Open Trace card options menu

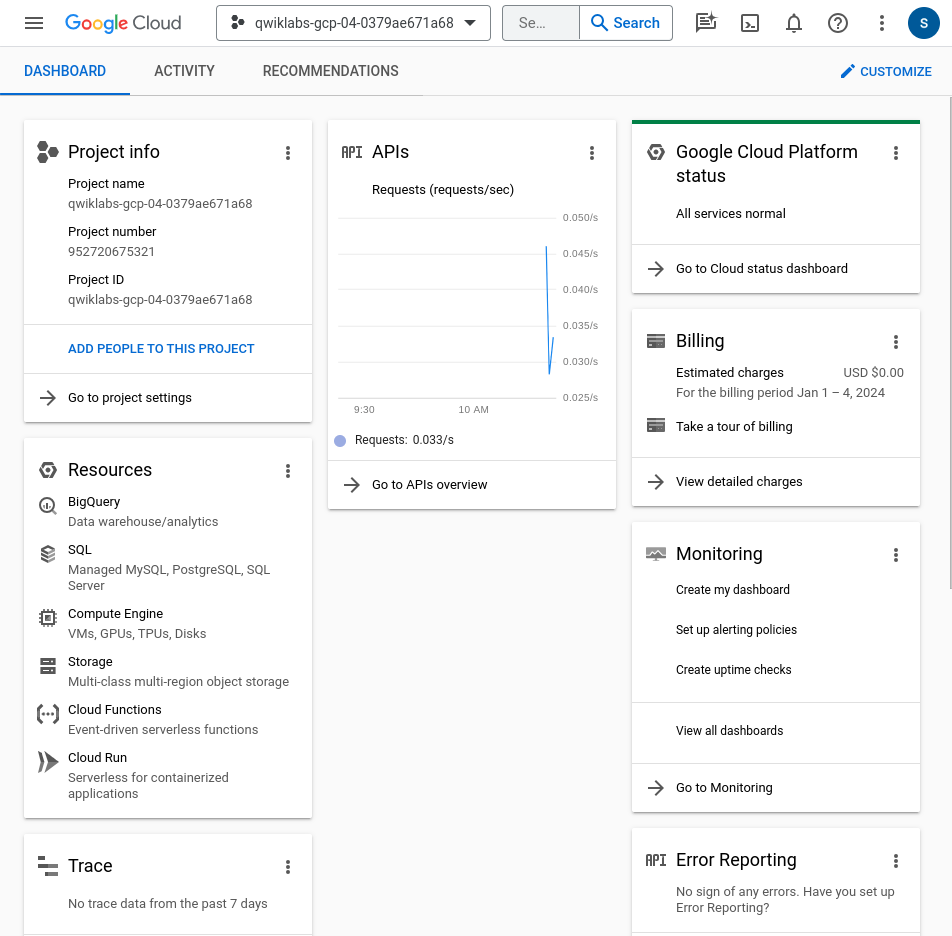(288, 867)
